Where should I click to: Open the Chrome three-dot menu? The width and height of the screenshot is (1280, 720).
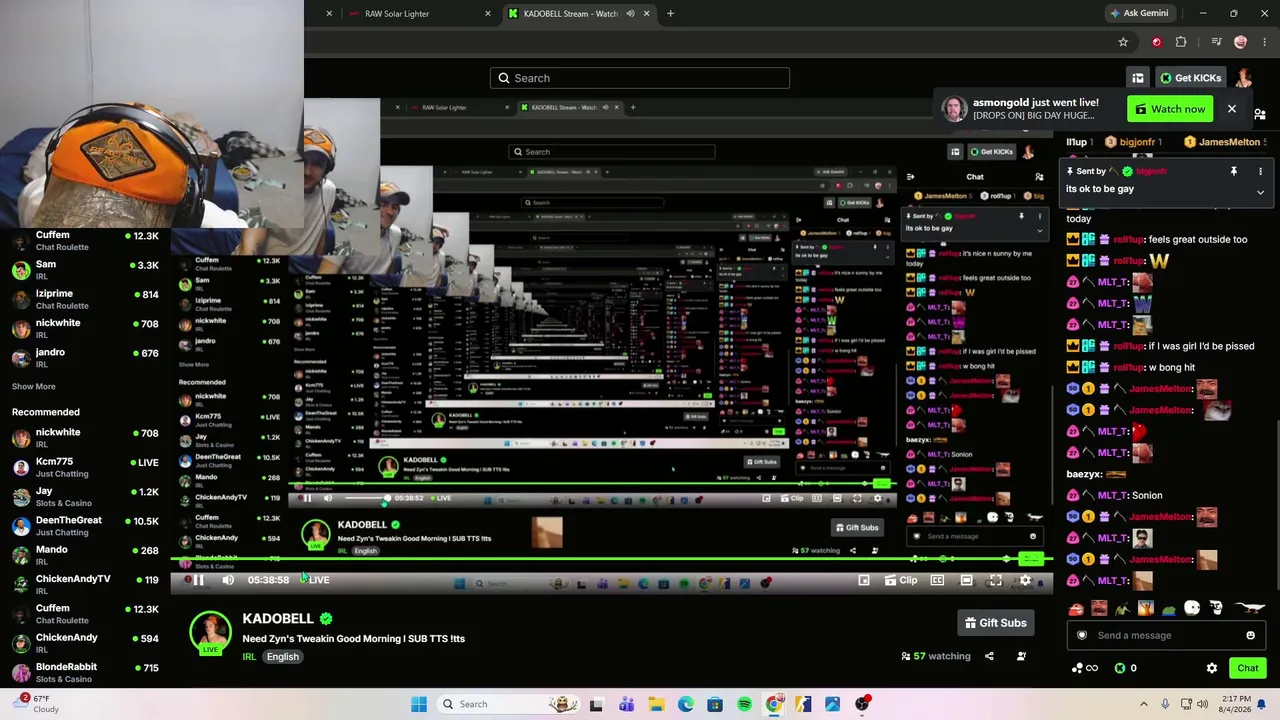pos(1265,42)
